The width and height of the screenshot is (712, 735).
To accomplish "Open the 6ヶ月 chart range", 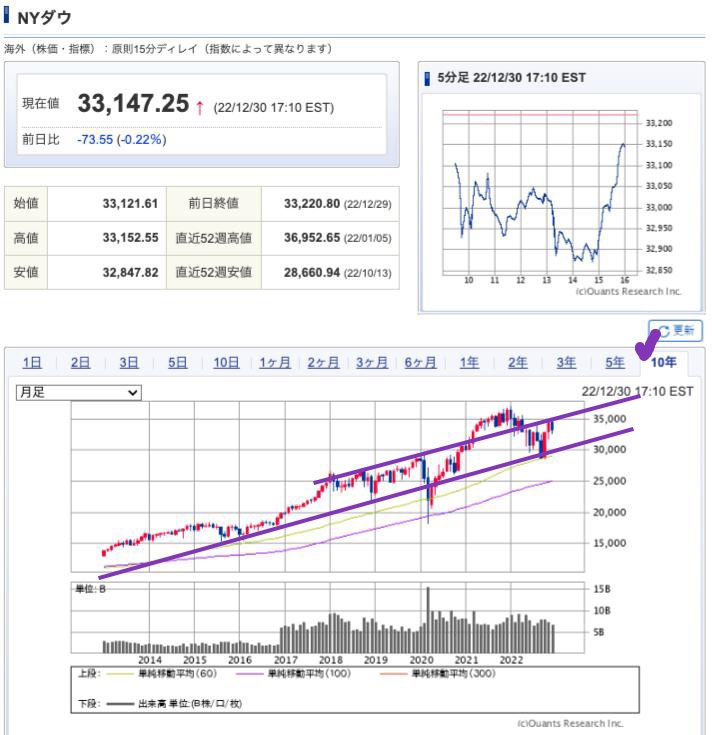I will (420, 362).
